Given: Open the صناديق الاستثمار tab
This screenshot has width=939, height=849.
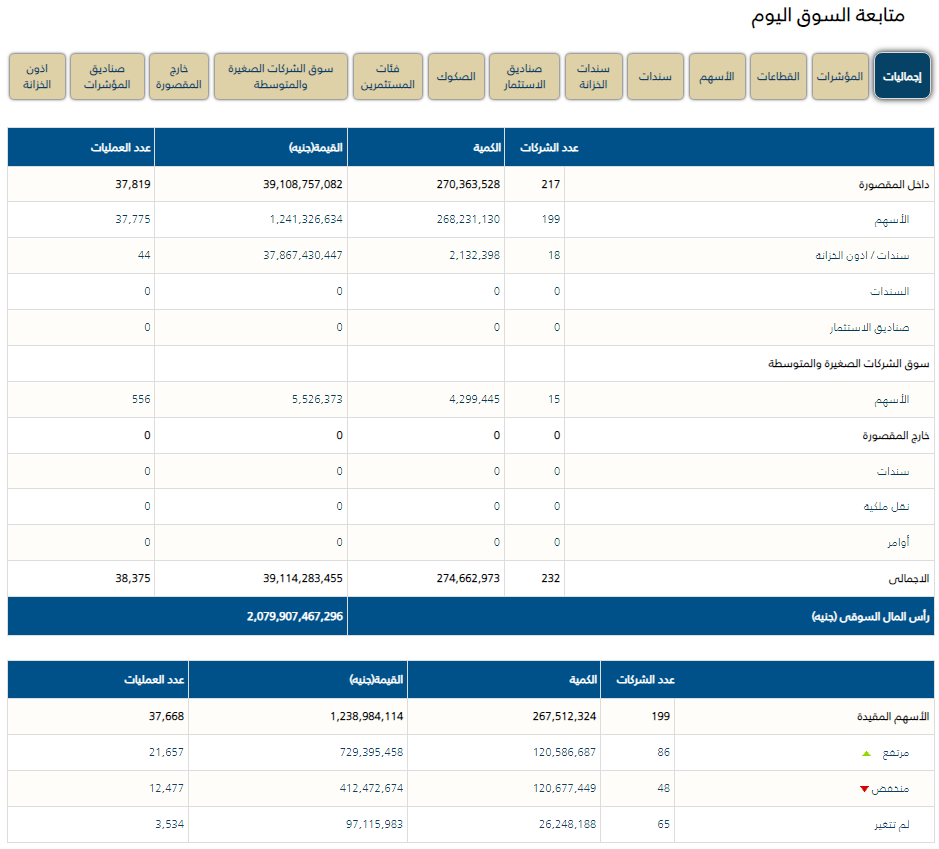Looking at the screenshot, I should pos(524,77).
